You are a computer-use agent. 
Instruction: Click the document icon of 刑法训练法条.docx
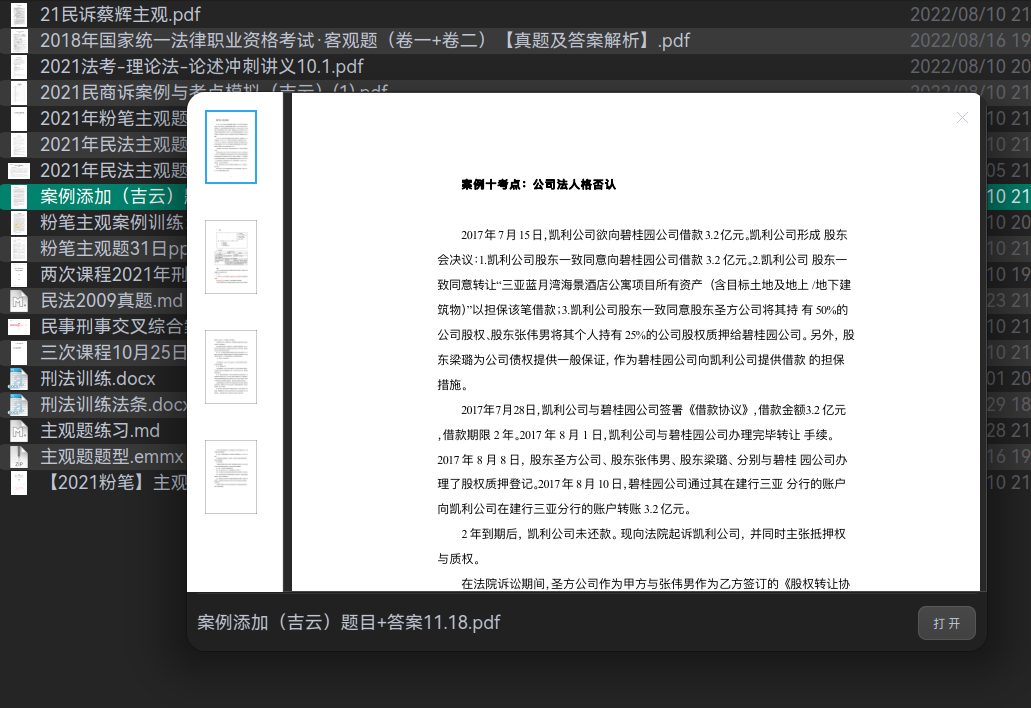tap(19, 404)
